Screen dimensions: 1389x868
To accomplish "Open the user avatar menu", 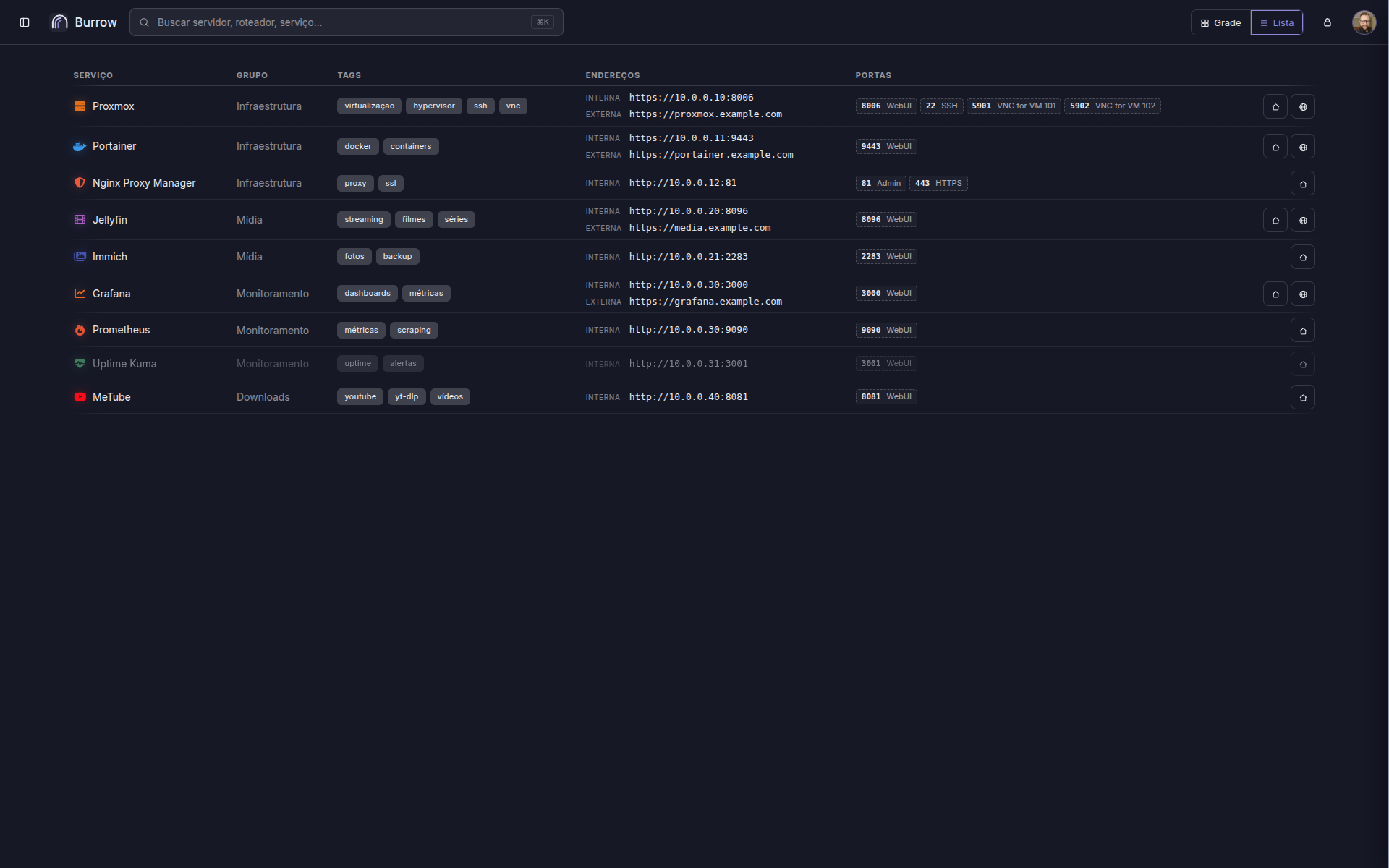I will (1364, 22).
